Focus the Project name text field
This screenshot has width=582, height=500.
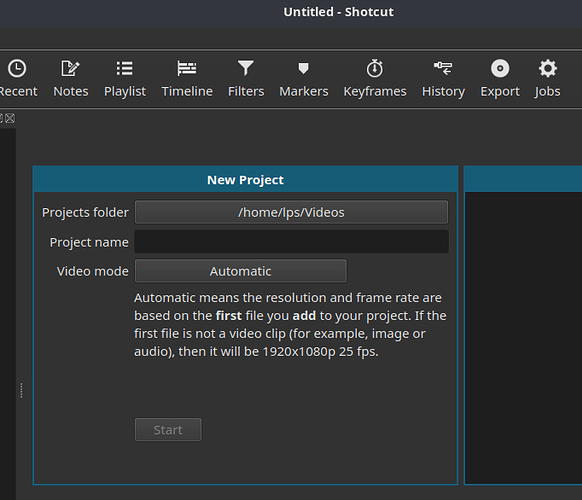pos(291,242)
